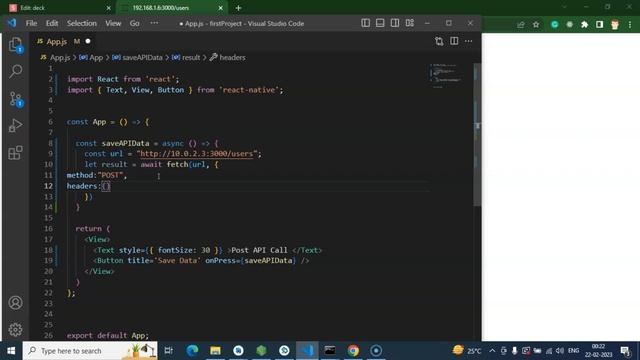Open a new browser tab
The width and height of the screenshot is (640, 360).
(238, 8)
